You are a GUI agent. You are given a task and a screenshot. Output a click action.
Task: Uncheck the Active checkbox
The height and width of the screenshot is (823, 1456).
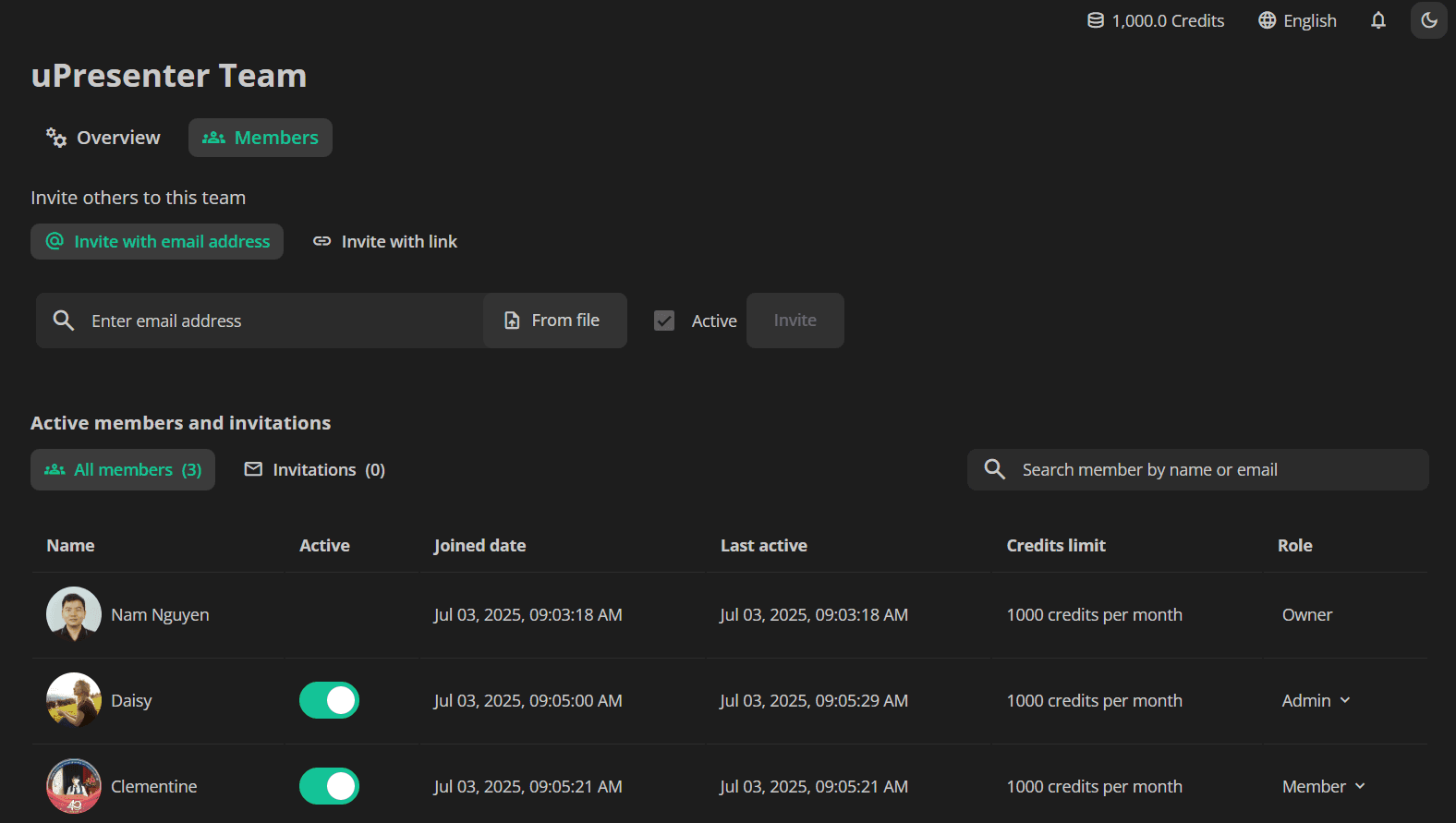(664, 321)
